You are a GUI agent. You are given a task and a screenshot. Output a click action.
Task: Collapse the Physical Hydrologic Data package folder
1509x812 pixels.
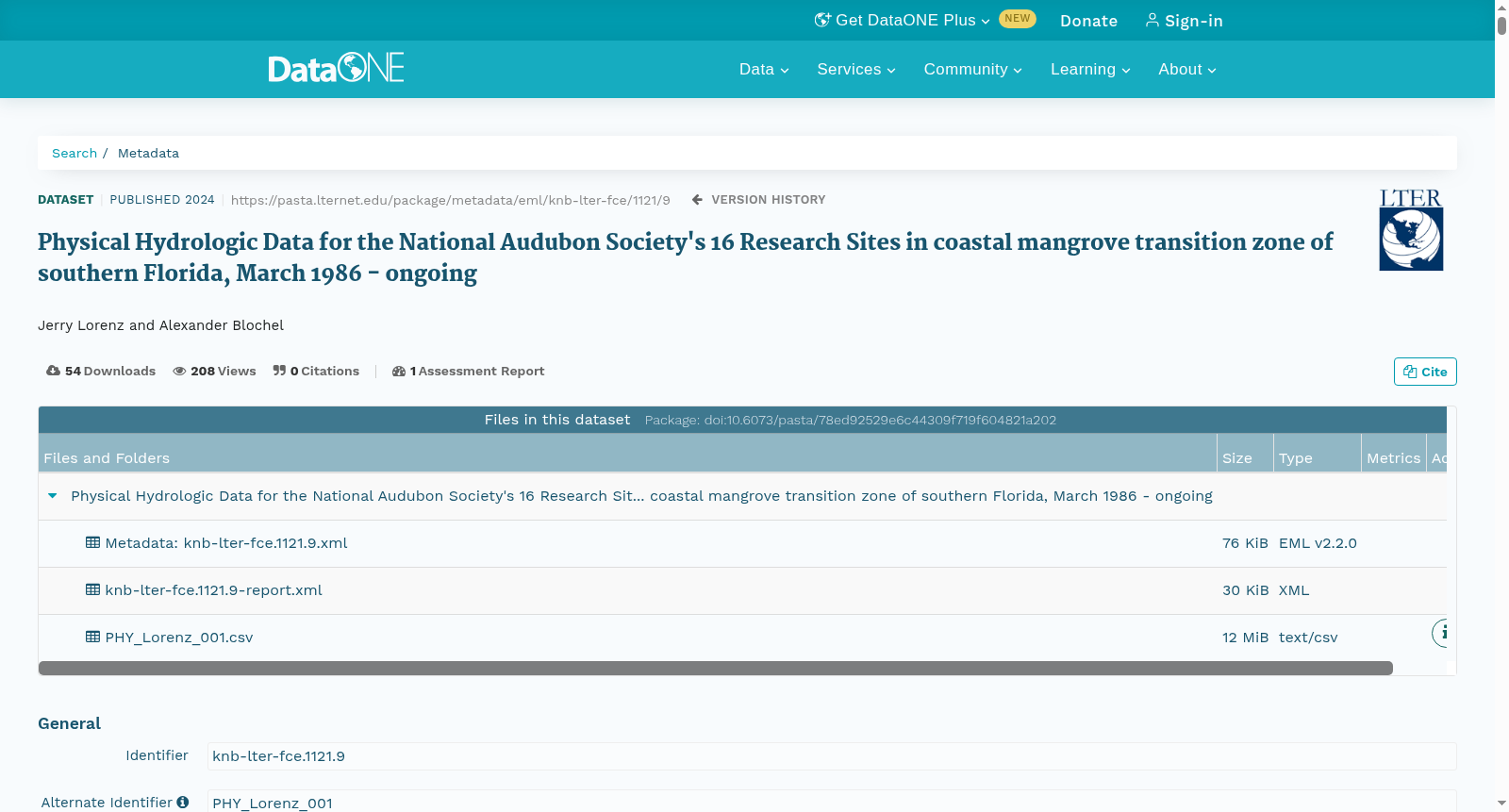[x=53, y=495]
